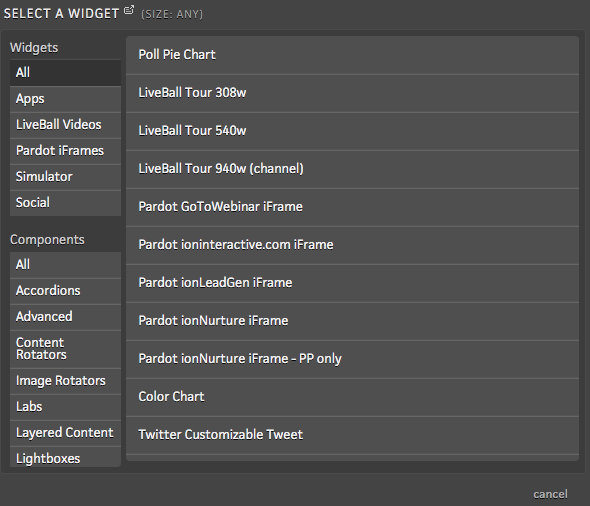This screenshot has height=506, width=590.
Task: Select Content Rotators category
Action: point(65,349)
